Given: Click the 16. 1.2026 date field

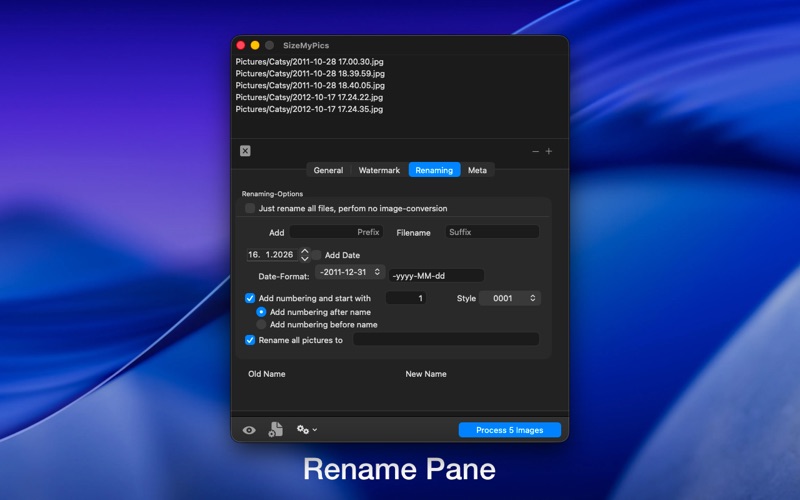Looking at the screenshot, I should pyautogui.click(x=272, y=255).
